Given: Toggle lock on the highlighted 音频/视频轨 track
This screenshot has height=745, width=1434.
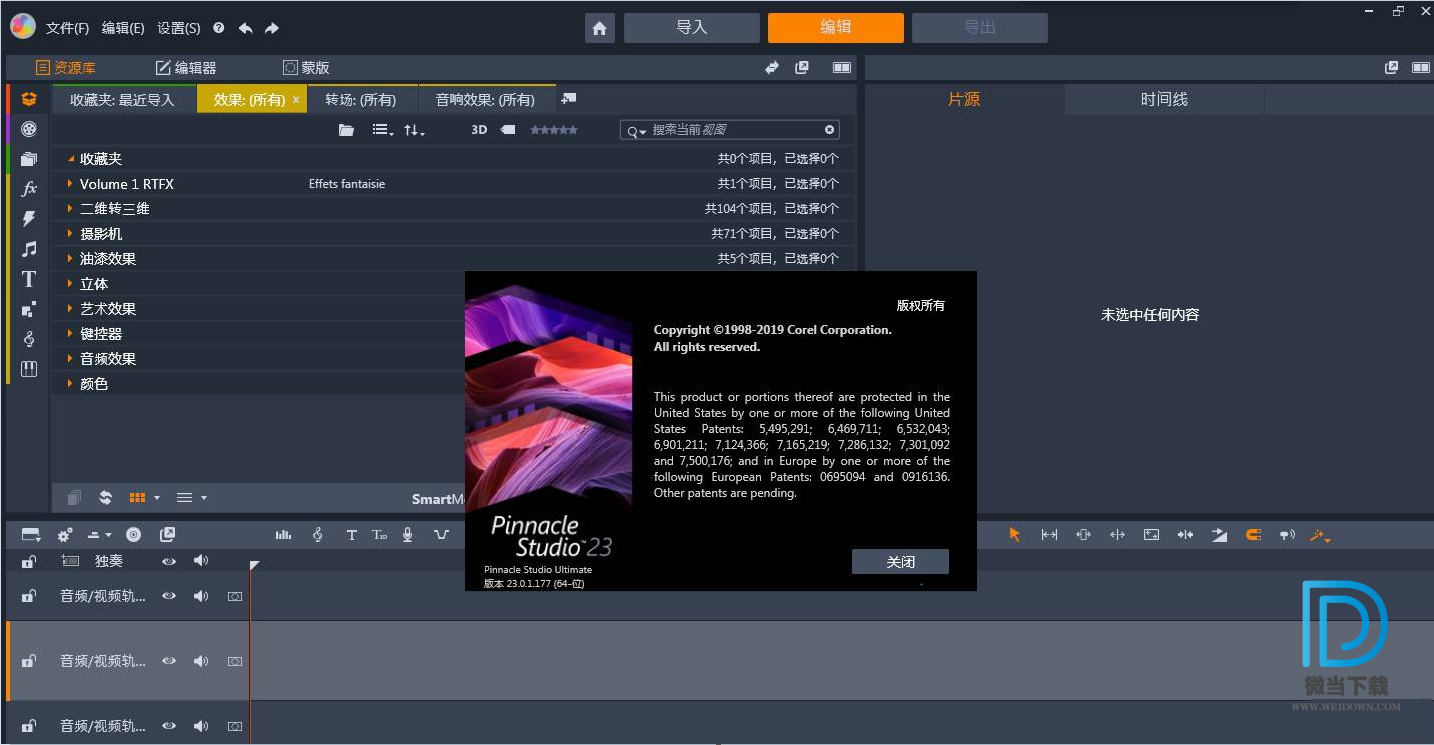Looking at the screenshot, I should [x=29, y=661].
